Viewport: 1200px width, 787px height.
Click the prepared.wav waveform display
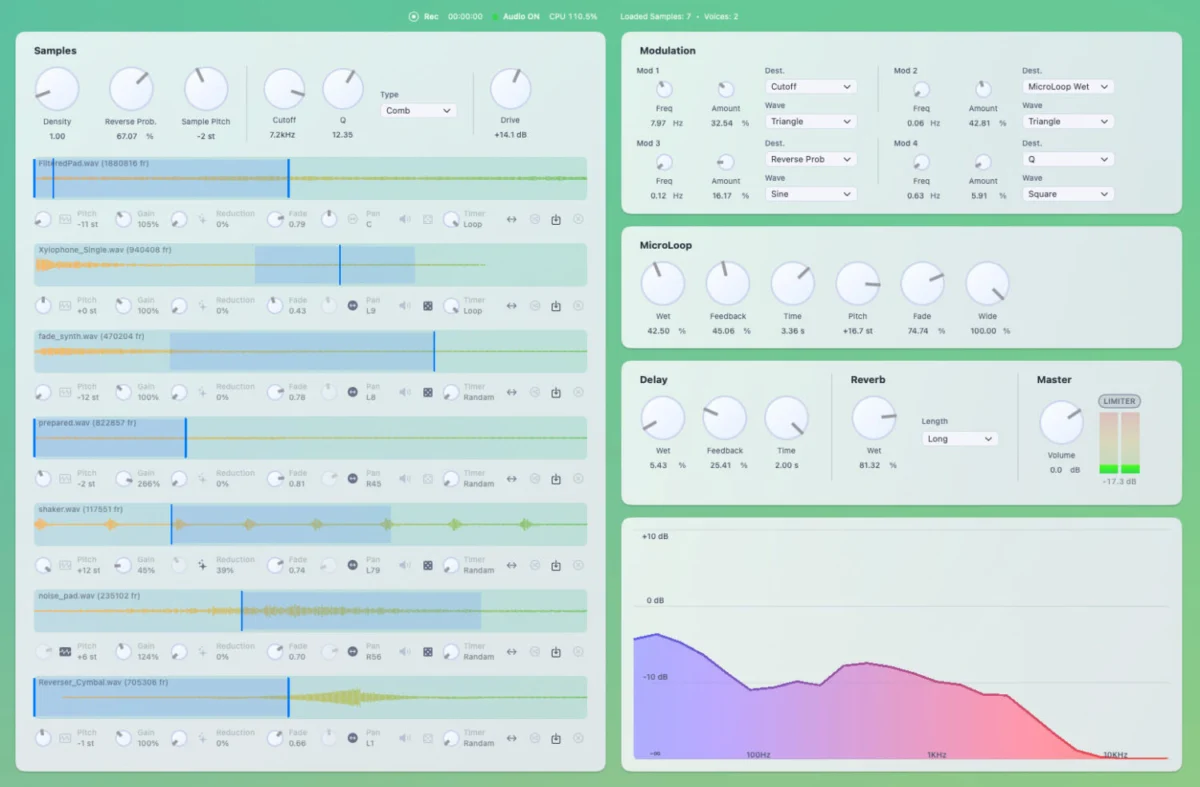point(310,438)
